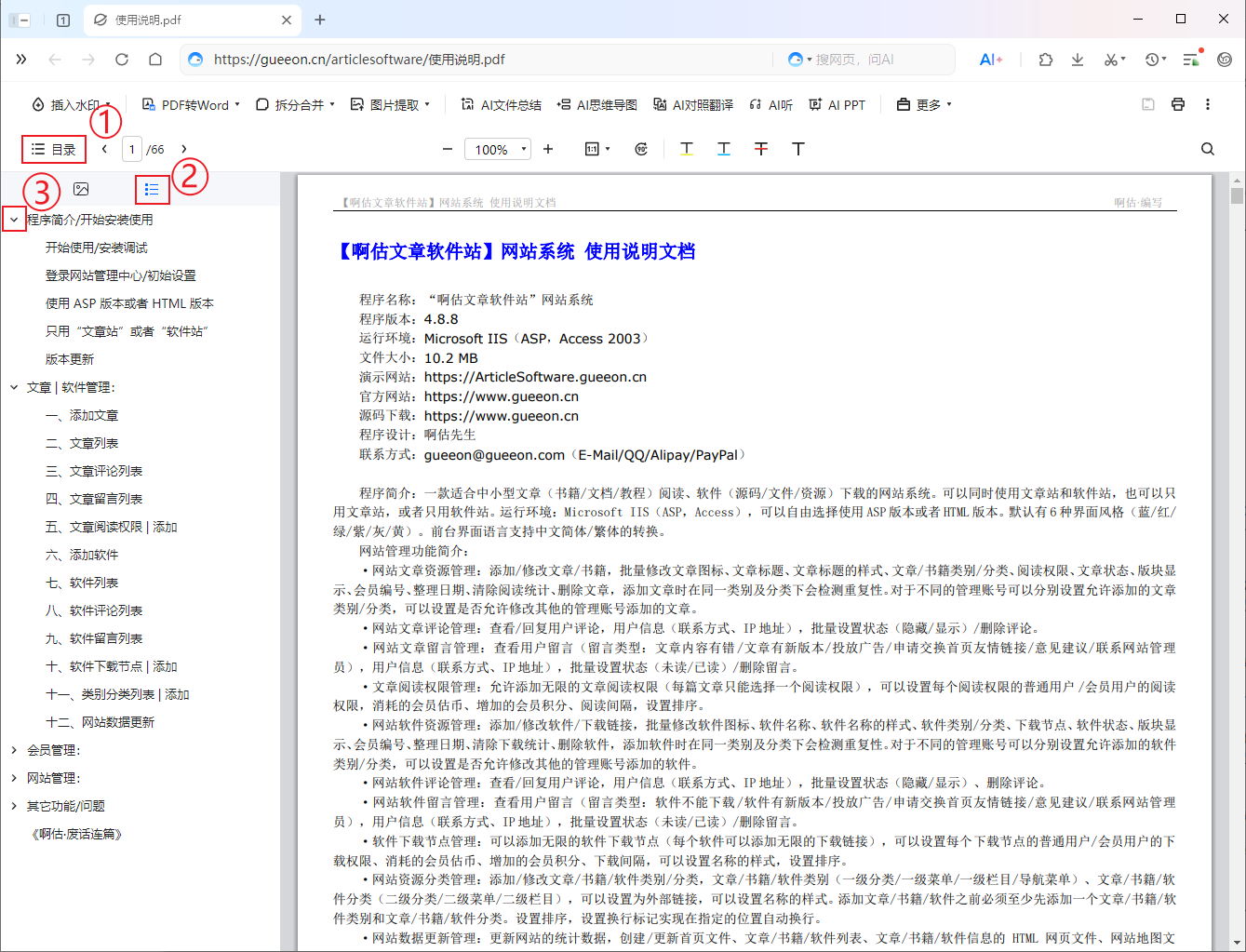Reload the page

(x=122, y=60)
